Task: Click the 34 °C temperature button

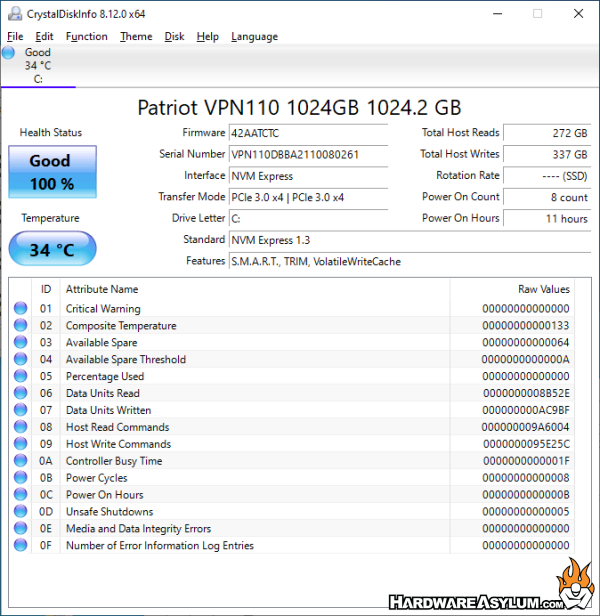Action: 52,249
